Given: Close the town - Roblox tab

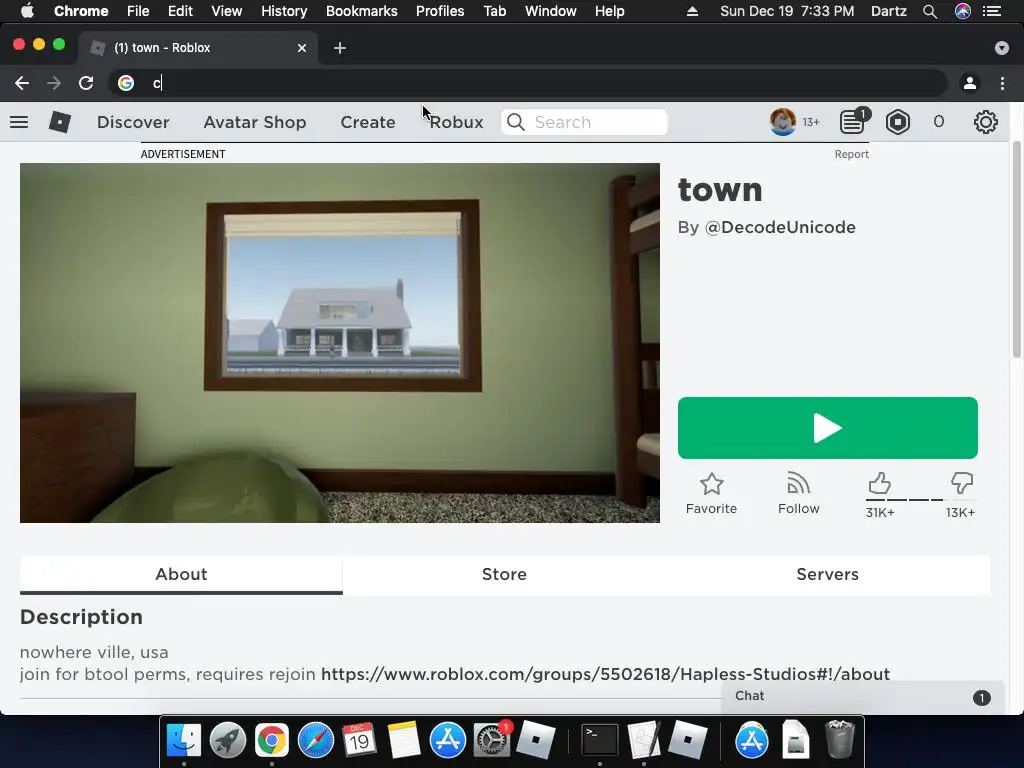Looking at the screenshot, I should coord(302,48).
